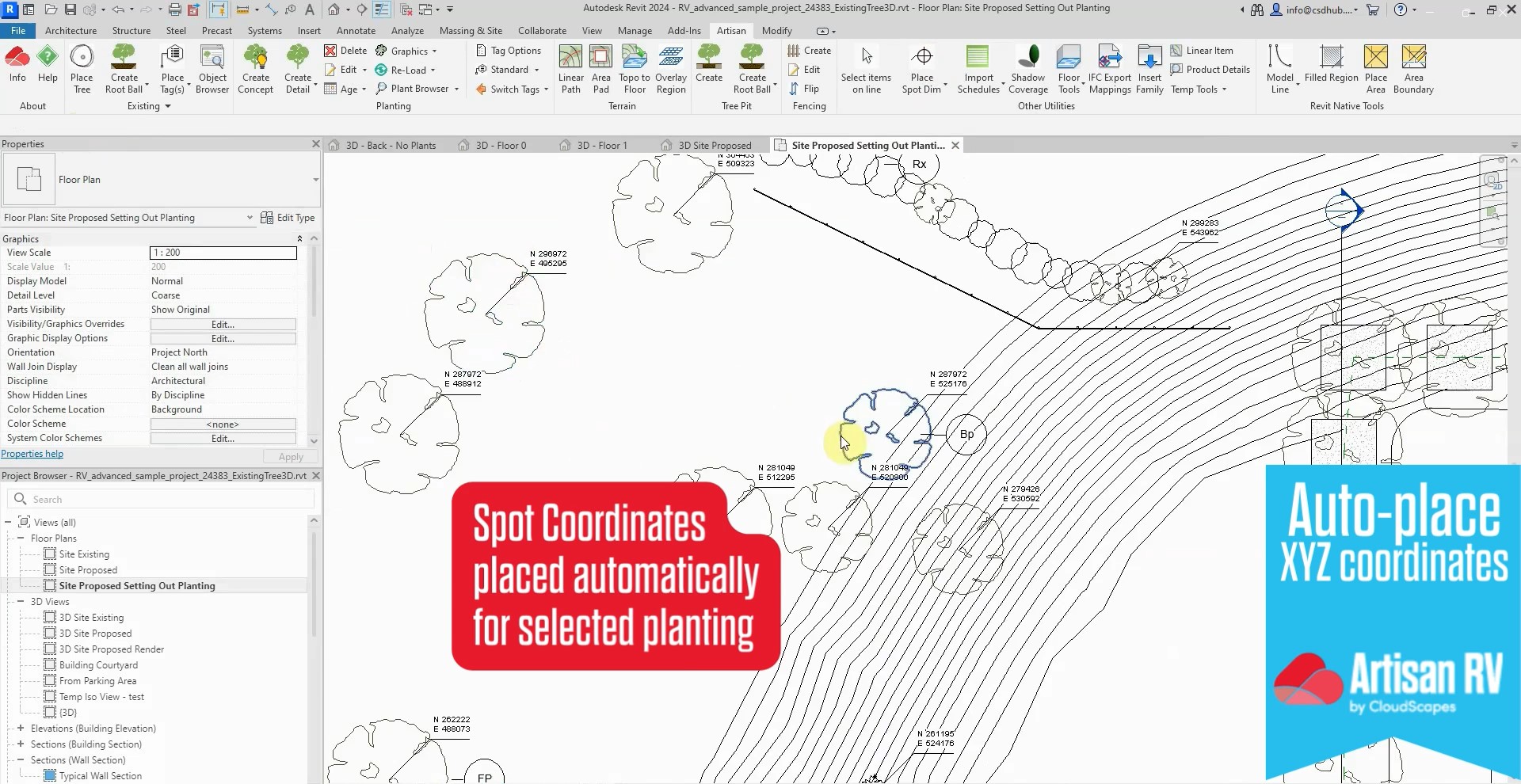Click Create Concept in Planting panel
1521x784 pixels.
click(x=255, y=70)
